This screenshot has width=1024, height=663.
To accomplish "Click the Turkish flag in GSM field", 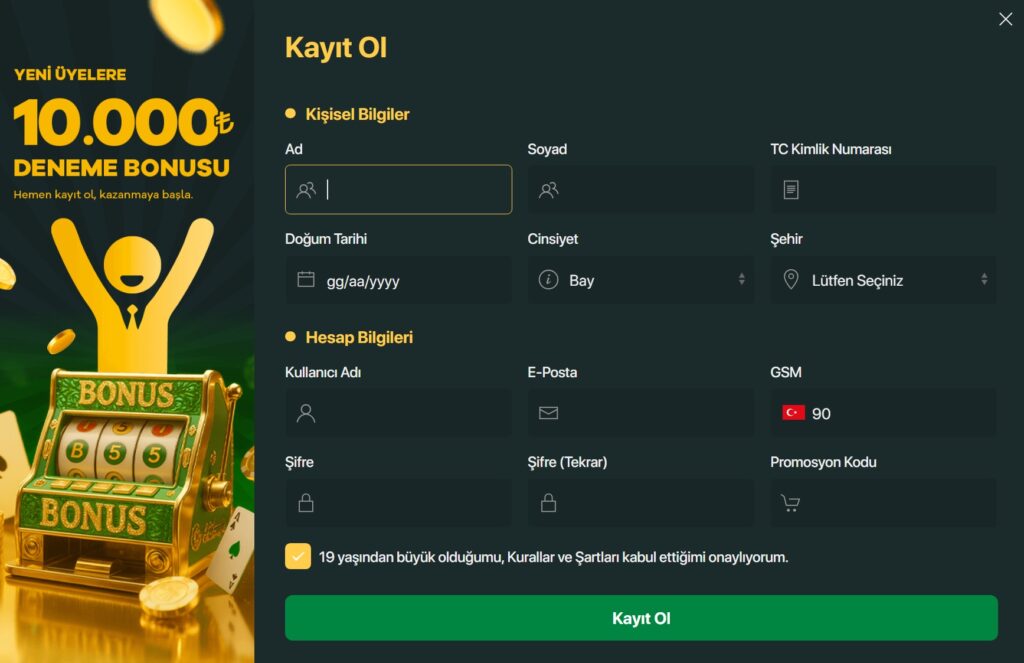I will pos(793,413).
